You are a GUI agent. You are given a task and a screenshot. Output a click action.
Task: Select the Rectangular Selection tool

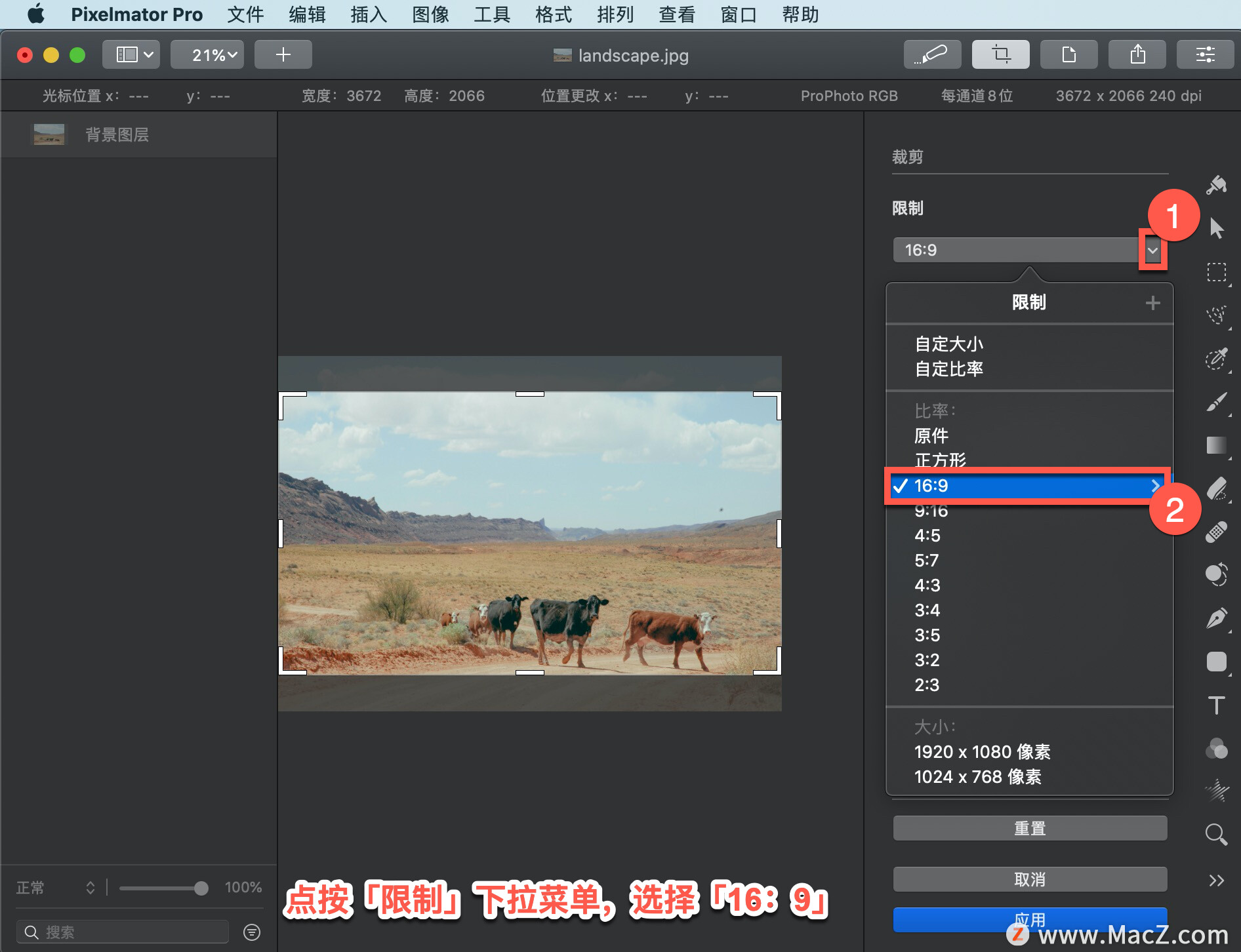click(1217, 272)
